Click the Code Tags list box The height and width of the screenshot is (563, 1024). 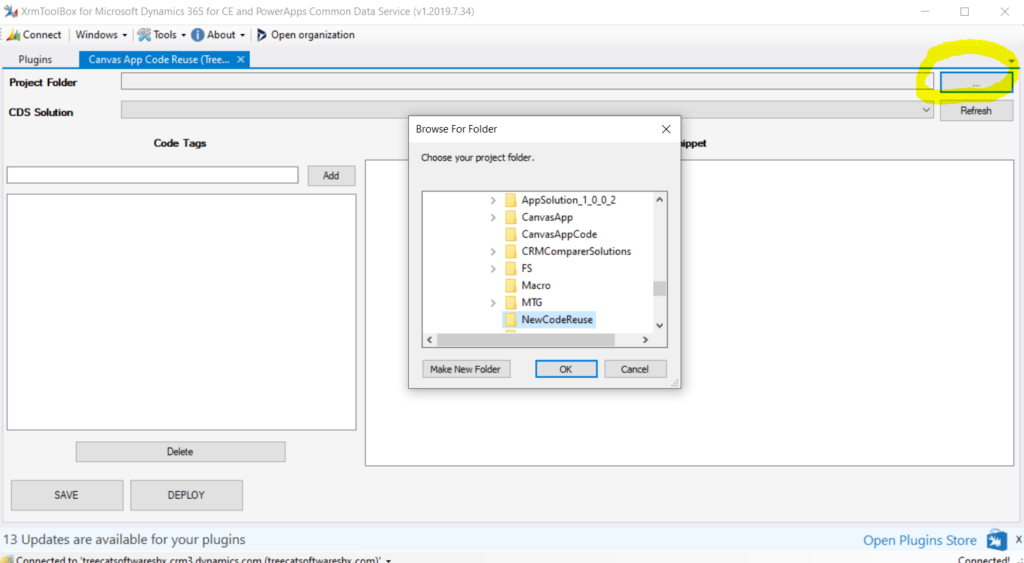(x=182, y=312)
